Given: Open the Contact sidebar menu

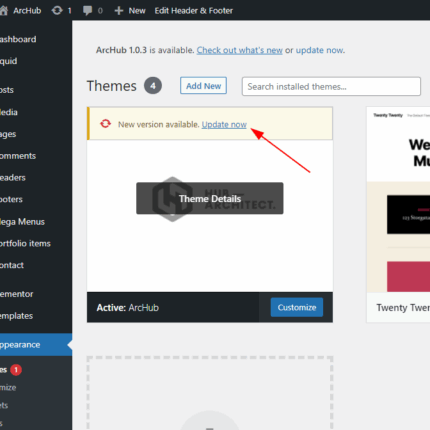Looking at the screenshot, I should (x=12, y=265).
